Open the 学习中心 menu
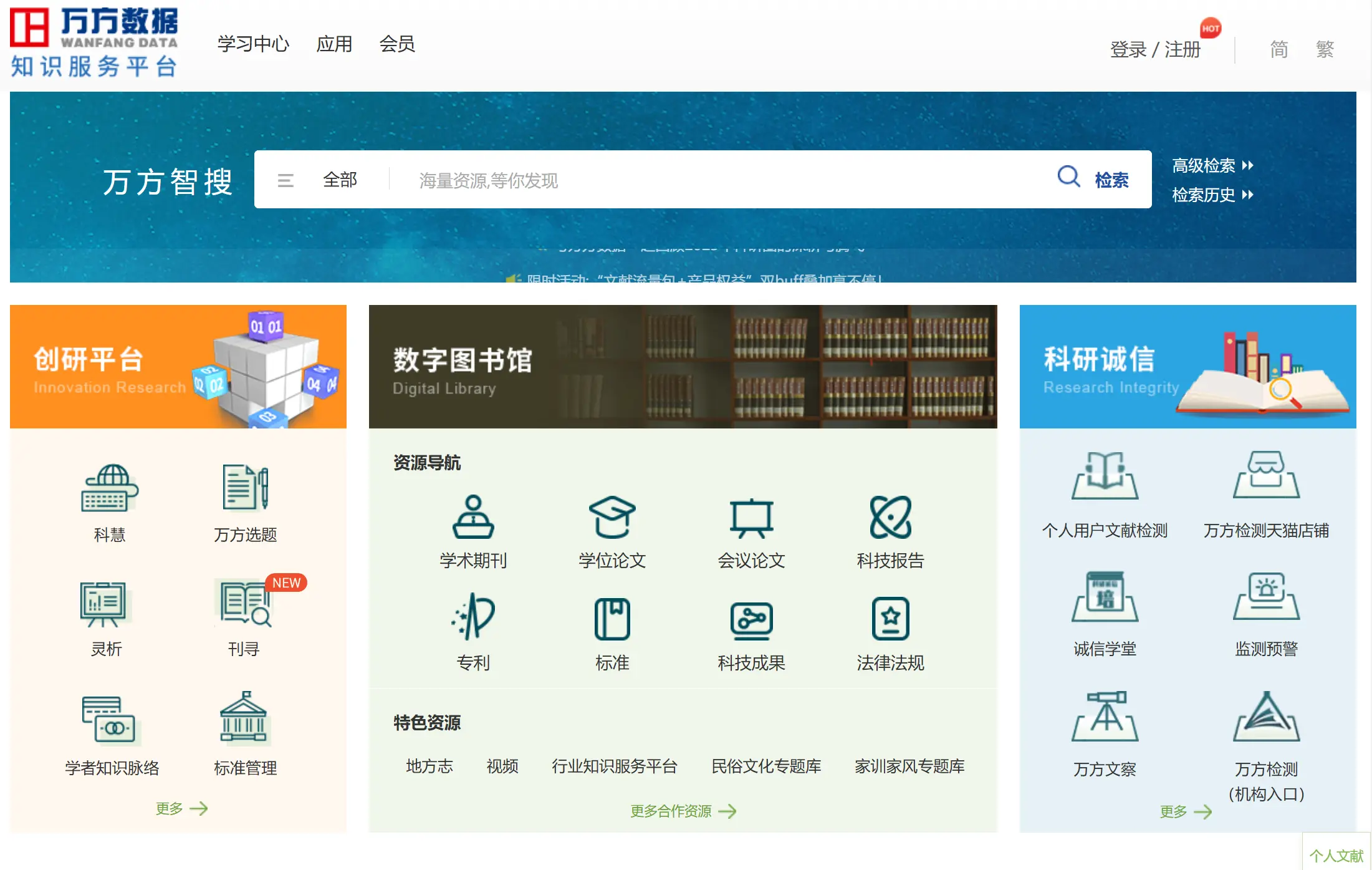Screen dimensions: 1372x870 pos(252,44)
